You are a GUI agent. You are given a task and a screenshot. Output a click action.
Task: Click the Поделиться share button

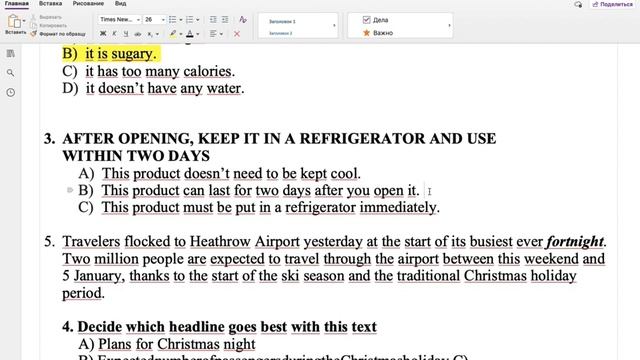(612, 4)
